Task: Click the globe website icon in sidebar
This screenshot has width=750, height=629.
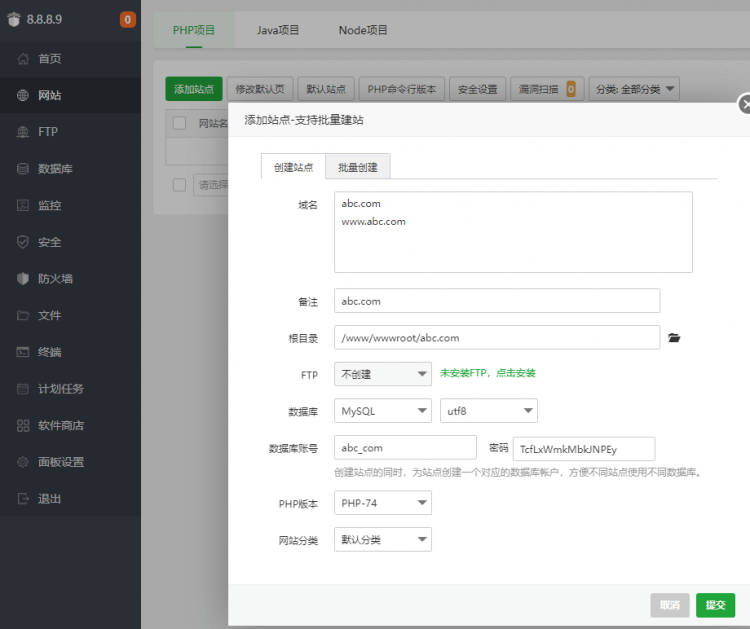Action: coord(23,96)
